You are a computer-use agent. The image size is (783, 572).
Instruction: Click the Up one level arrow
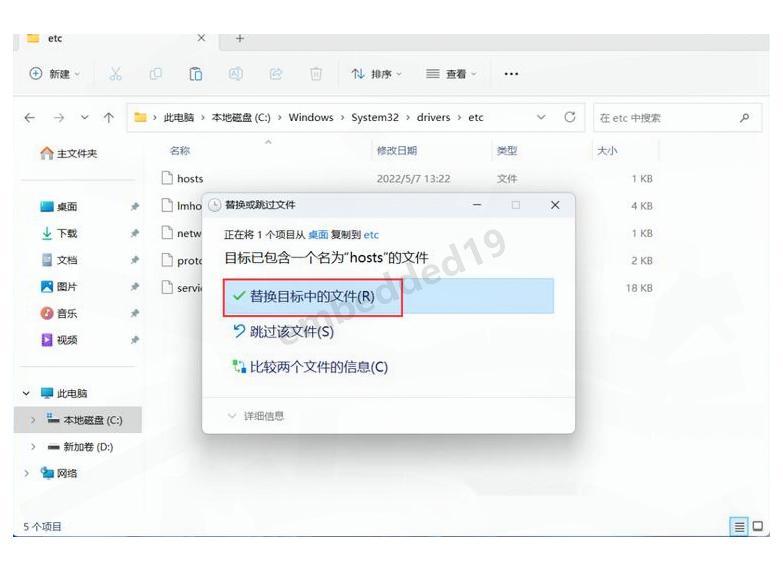pos(108,117)
